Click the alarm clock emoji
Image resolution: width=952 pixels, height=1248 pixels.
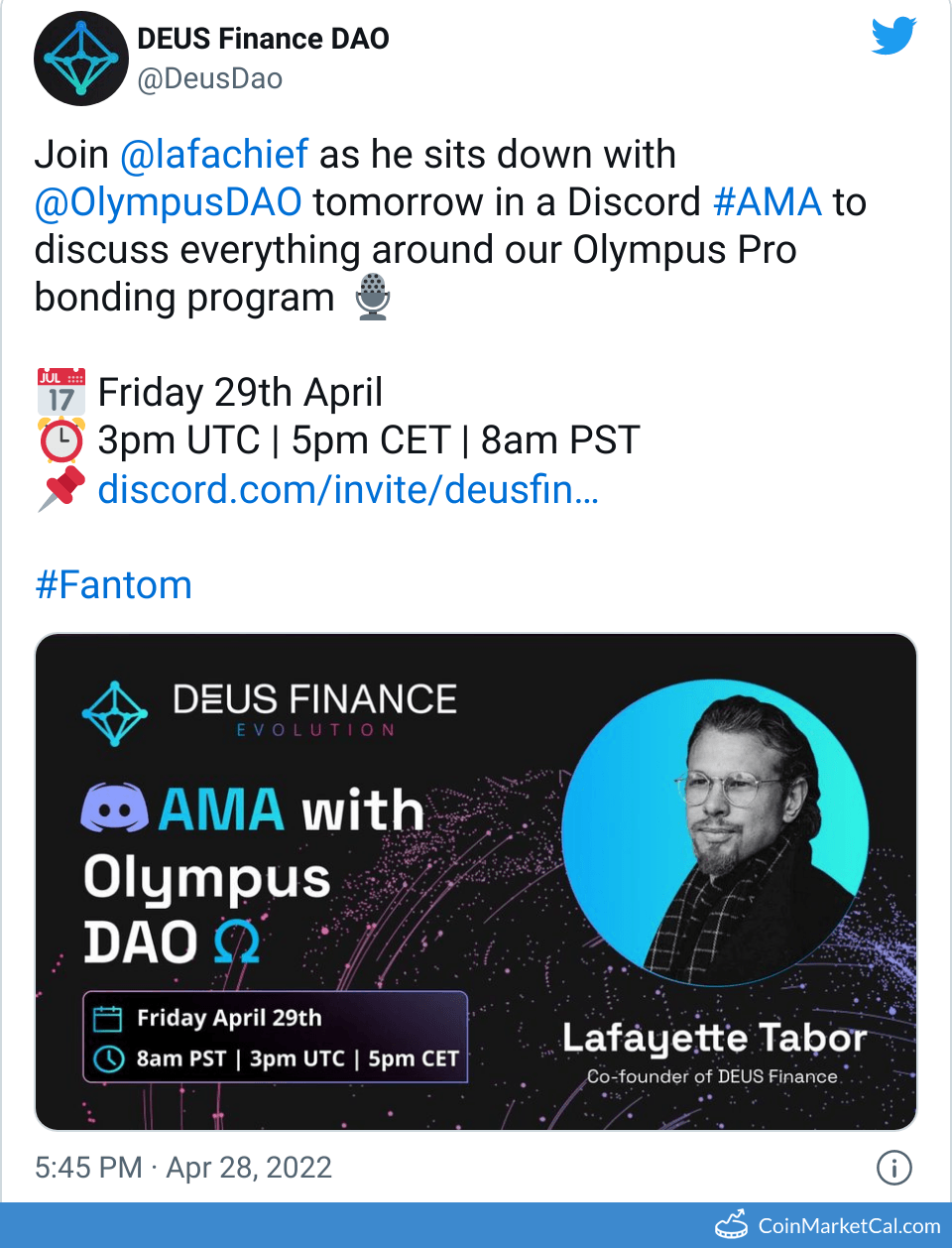(61, 440)
